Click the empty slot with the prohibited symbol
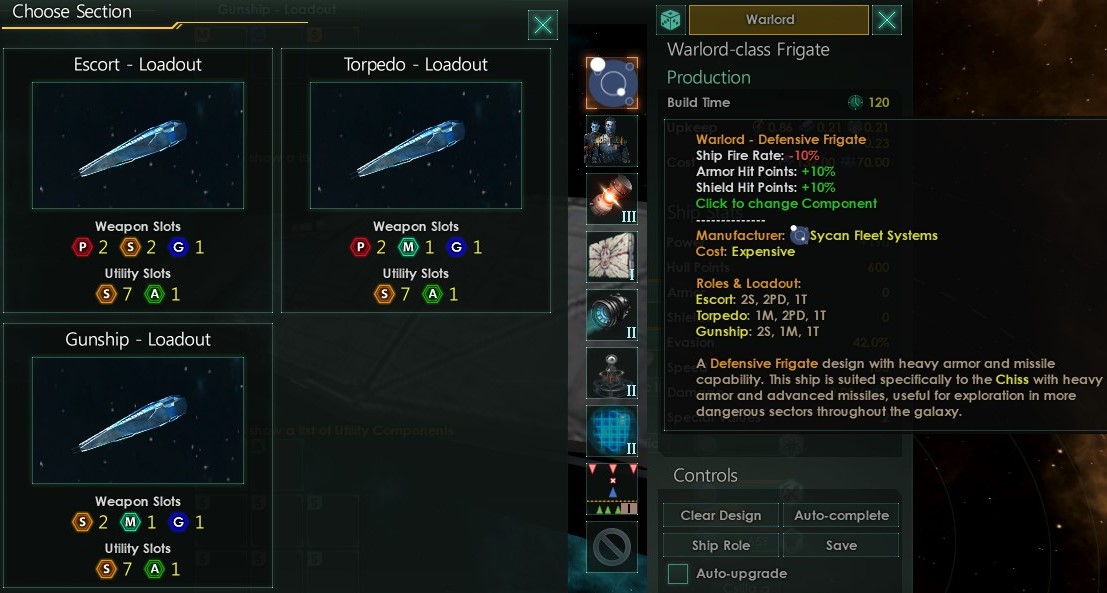Viewport: 1107px width, 593px height. (x=611, y=546)
